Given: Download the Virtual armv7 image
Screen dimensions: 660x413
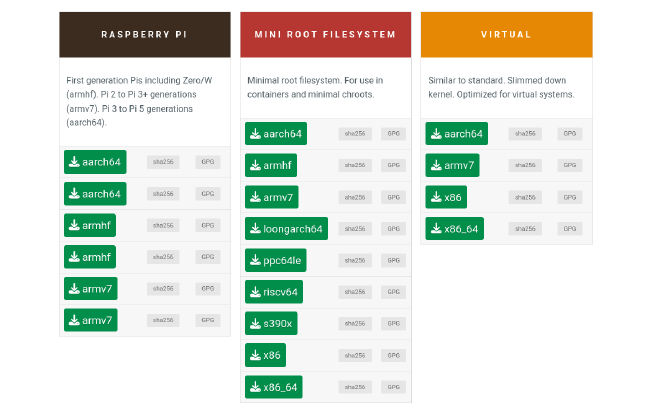Looking at the screenshot, I should pos(452,165).
